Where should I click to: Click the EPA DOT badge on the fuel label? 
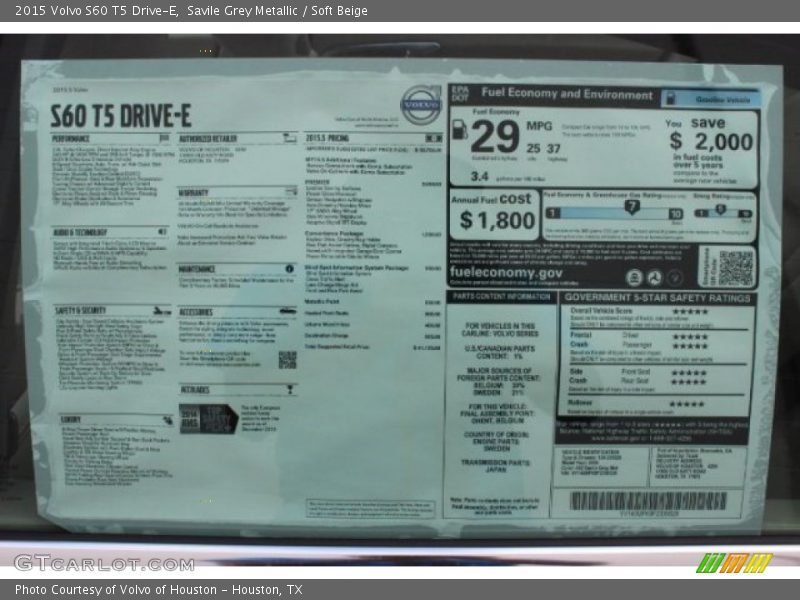[x=458, y=91]
